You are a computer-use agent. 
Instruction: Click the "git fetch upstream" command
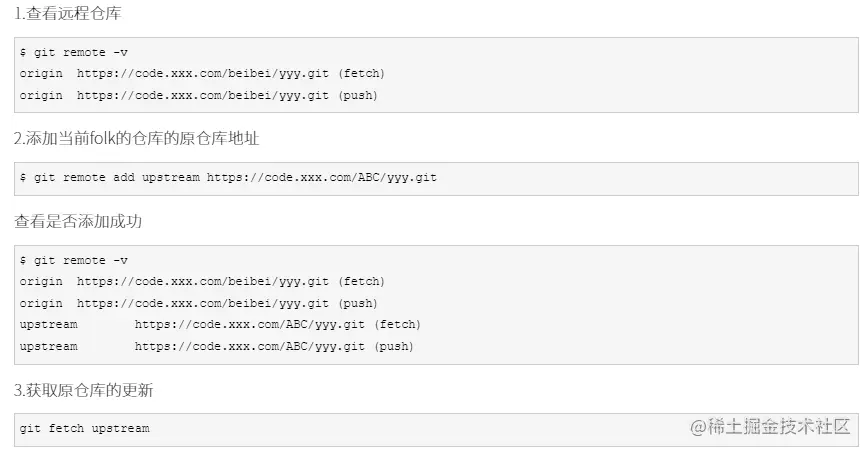[x=84, y=428]
